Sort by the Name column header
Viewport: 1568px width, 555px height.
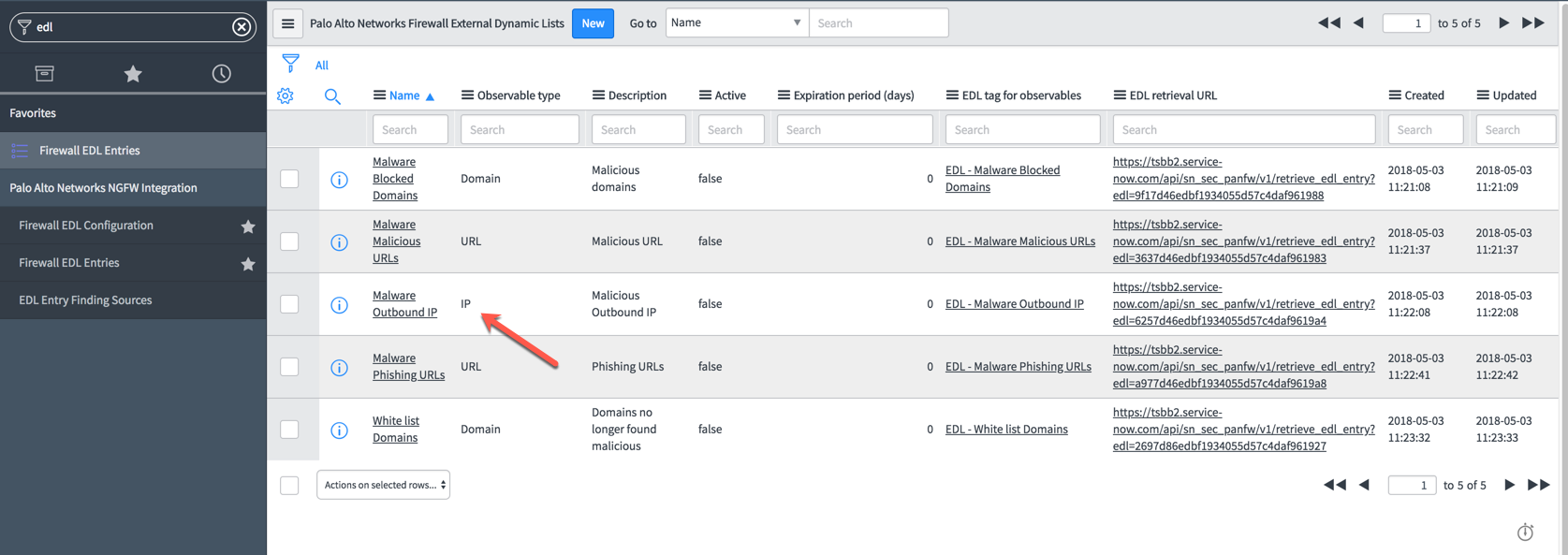[x=404, y=95]
